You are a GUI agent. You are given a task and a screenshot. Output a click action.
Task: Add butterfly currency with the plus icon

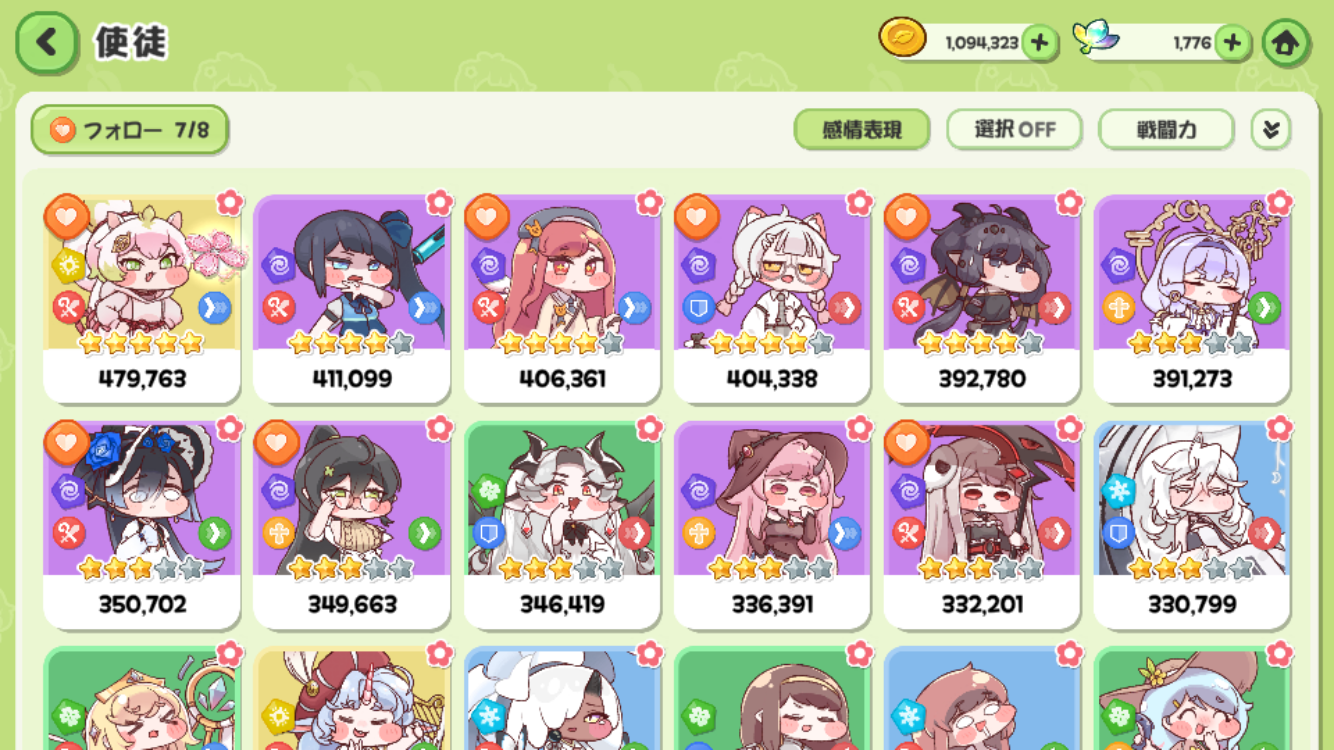coord(1232,43)
